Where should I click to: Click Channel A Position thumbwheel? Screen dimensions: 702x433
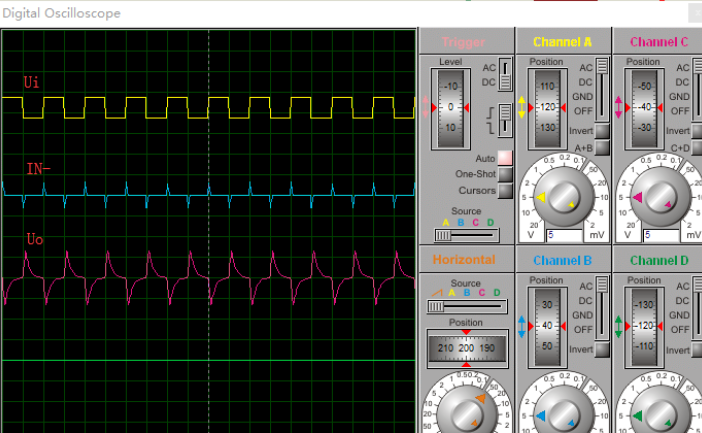click(546, 106)
